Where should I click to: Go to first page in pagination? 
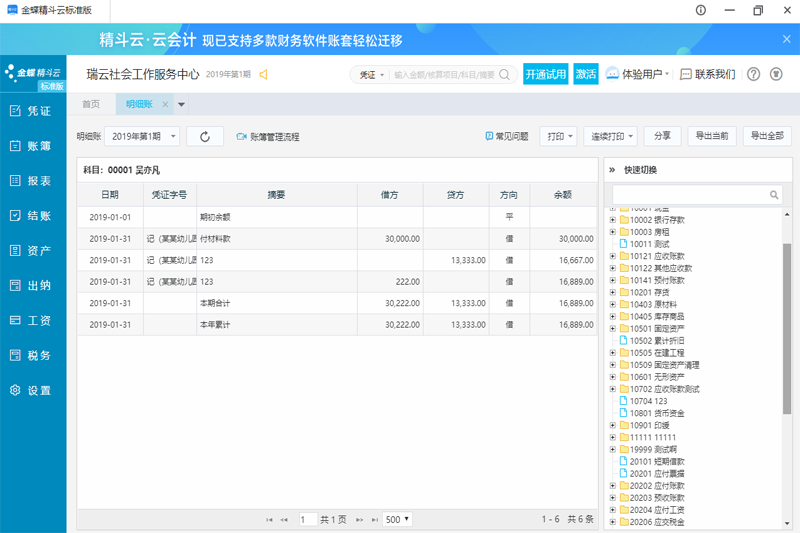(269, 520)
